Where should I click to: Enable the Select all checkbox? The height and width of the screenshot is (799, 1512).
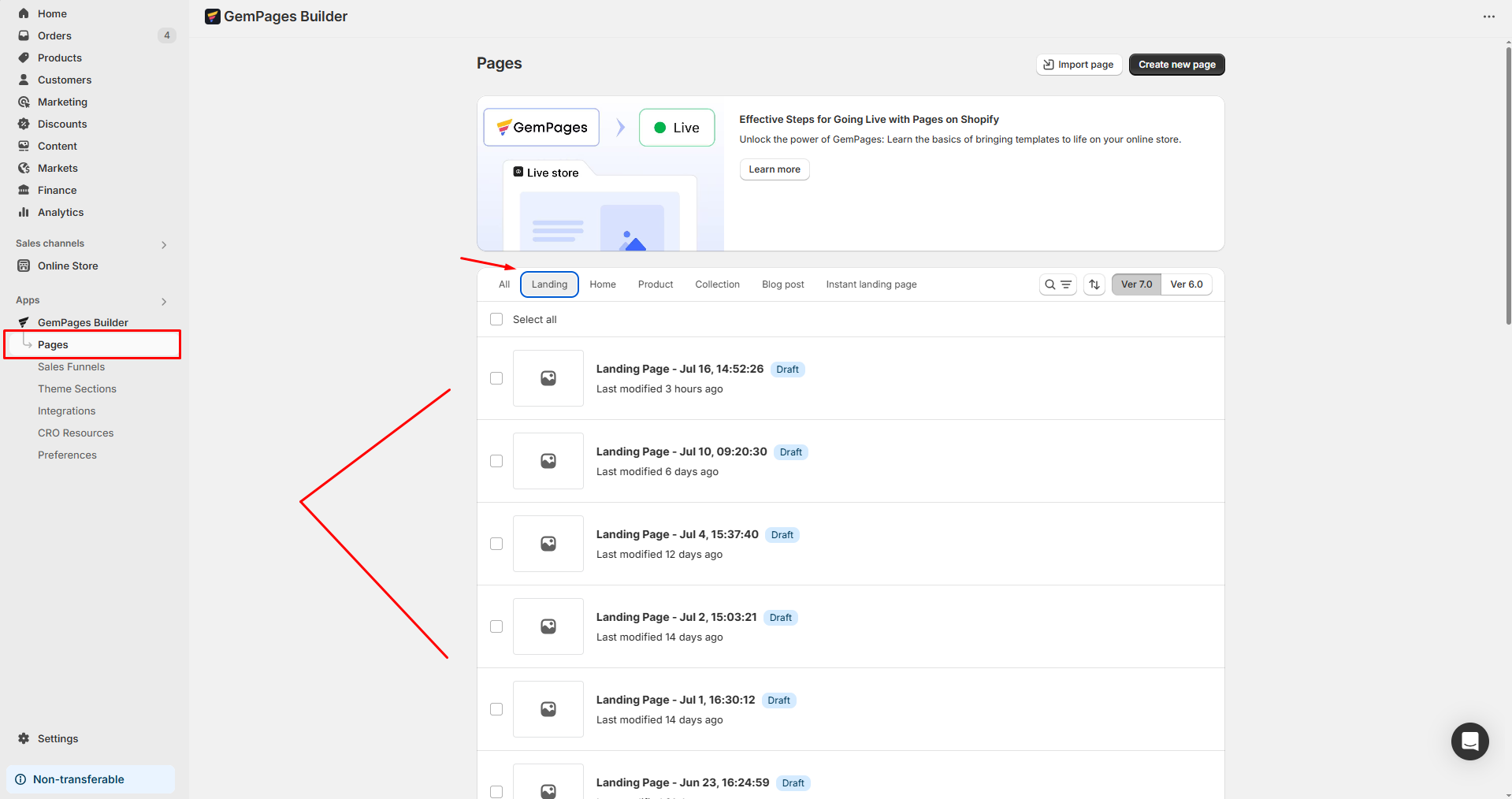coord(496,319)
